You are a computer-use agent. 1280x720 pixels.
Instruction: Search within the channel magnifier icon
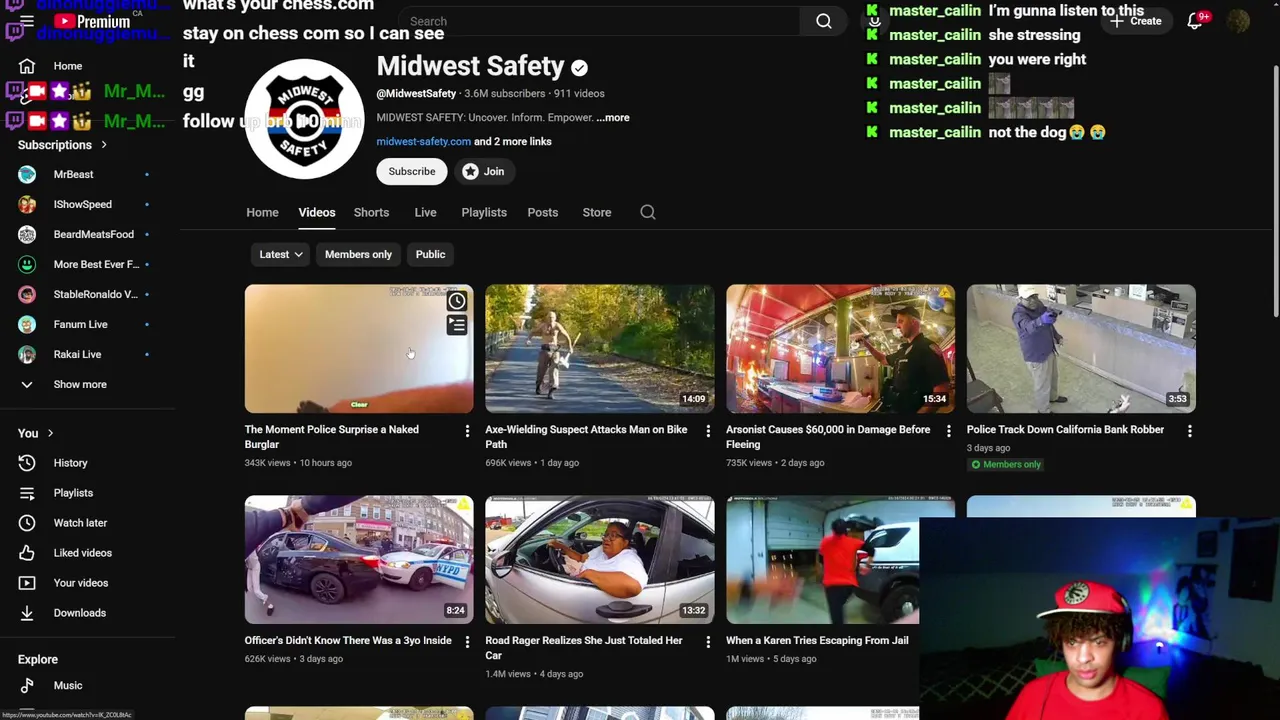[x=648, y=212]
